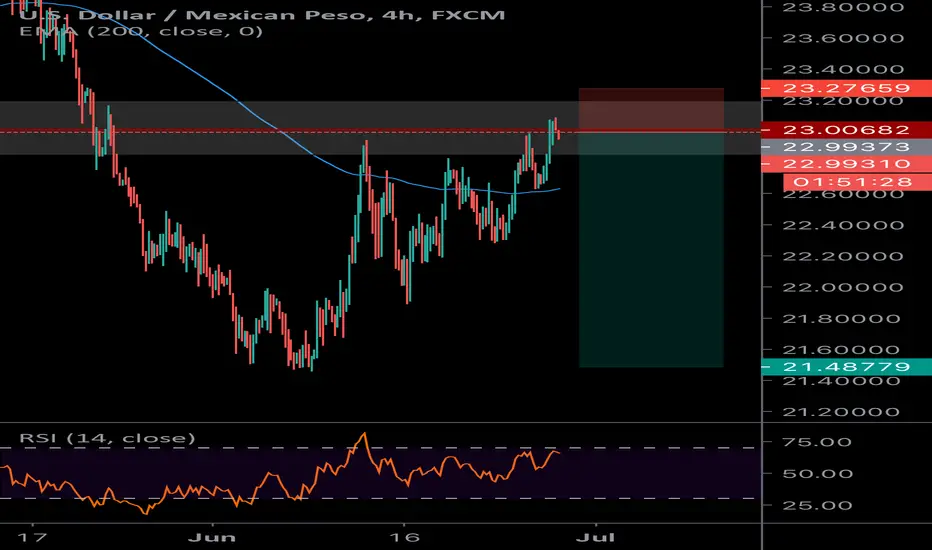Click the Jul date label on time axis
The height and width of the screenshot is (550, 932).
tap(596, 538)
